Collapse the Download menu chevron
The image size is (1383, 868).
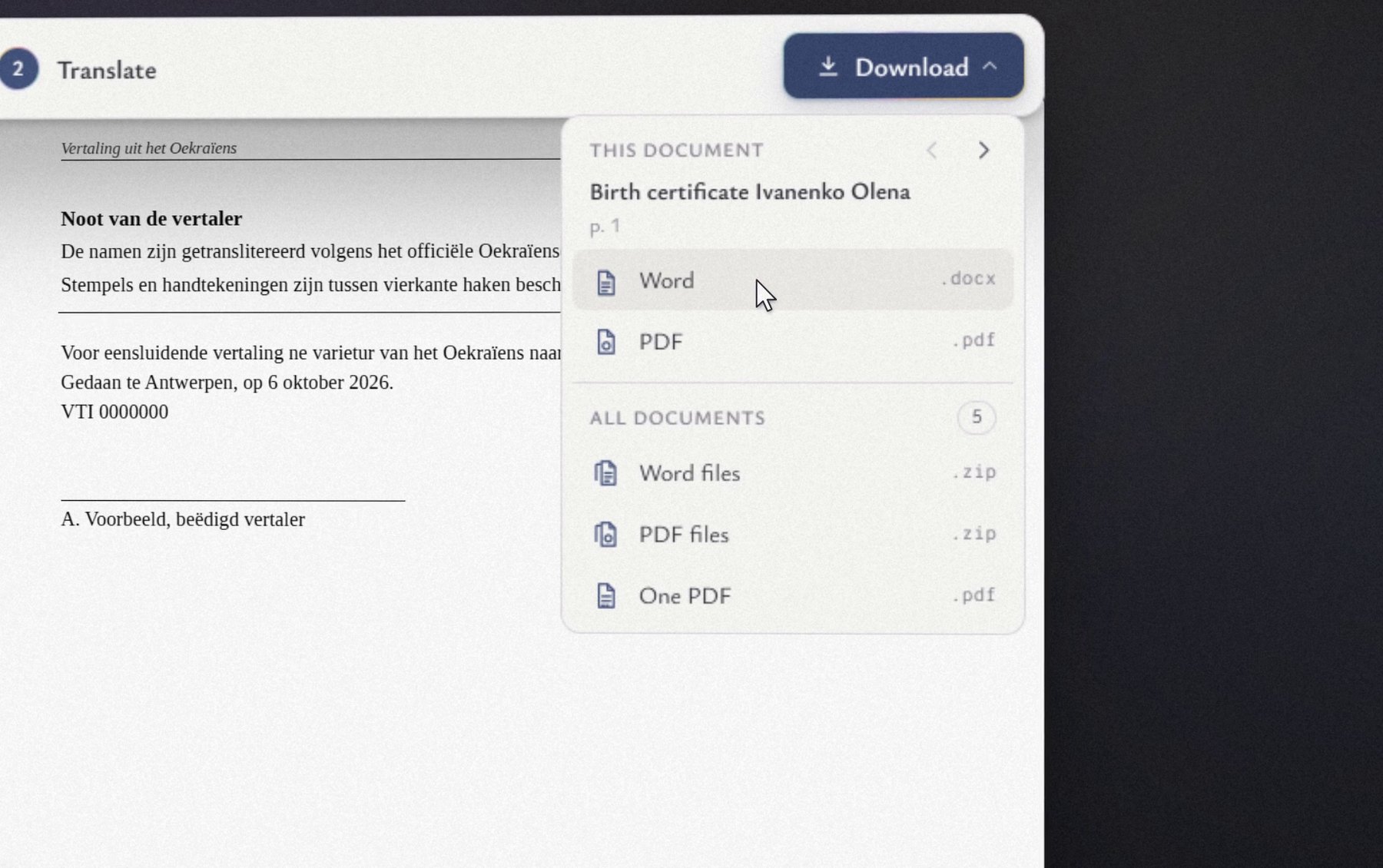[x=990, y=67]
